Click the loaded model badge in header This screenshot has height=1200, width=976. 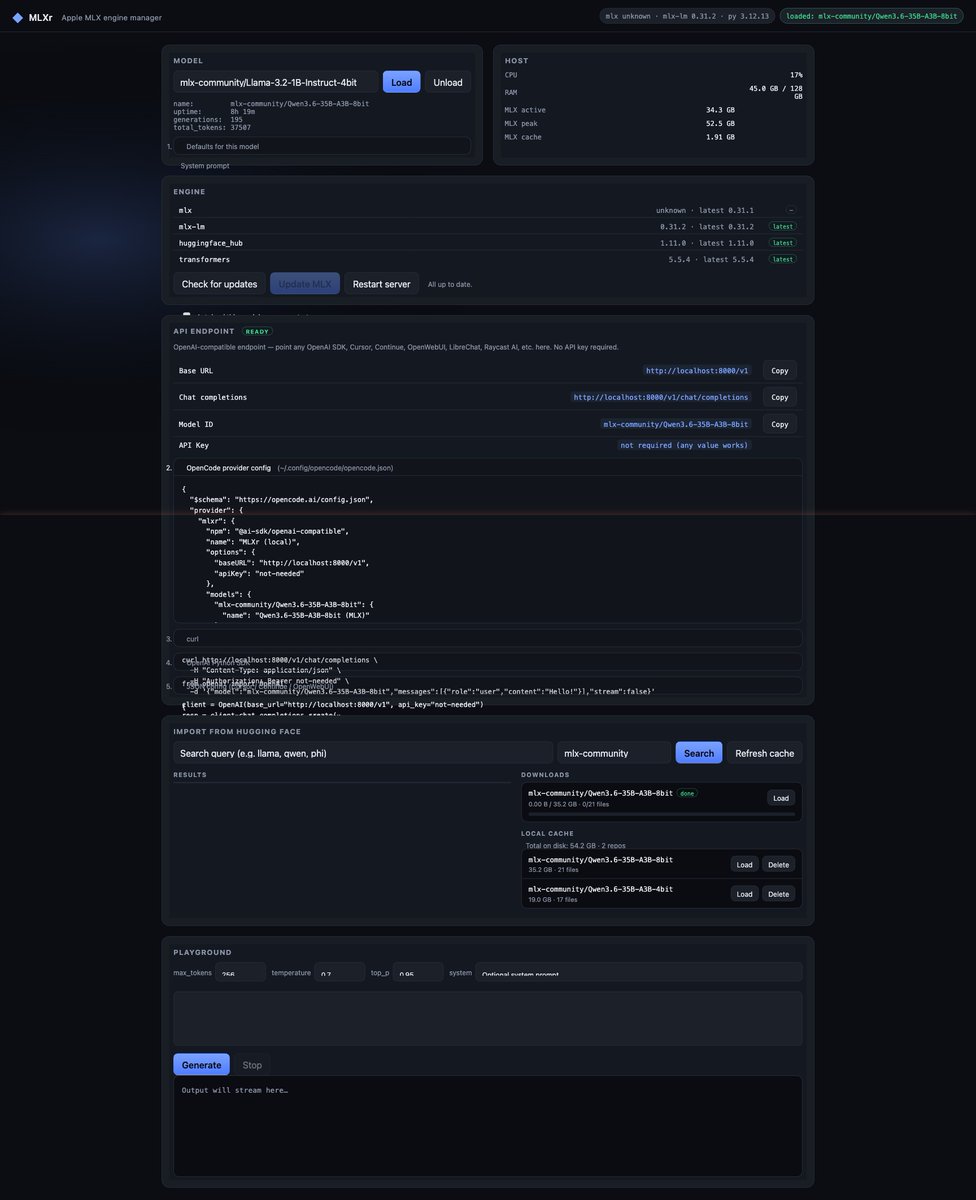[873, 16]
